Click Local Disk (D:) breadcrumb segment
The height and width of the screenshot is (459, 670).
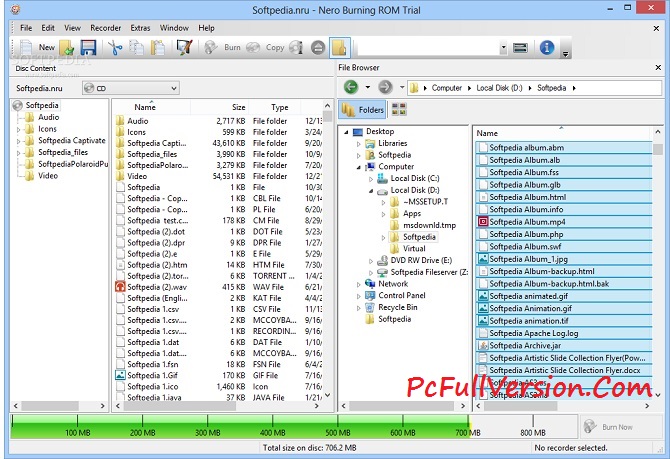(499, 88)
